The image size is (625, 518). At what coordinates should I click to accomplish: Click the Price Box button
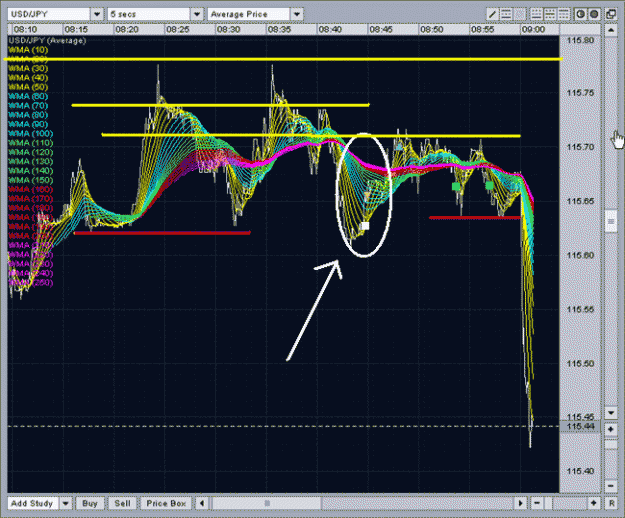click(x=166, y=503)
